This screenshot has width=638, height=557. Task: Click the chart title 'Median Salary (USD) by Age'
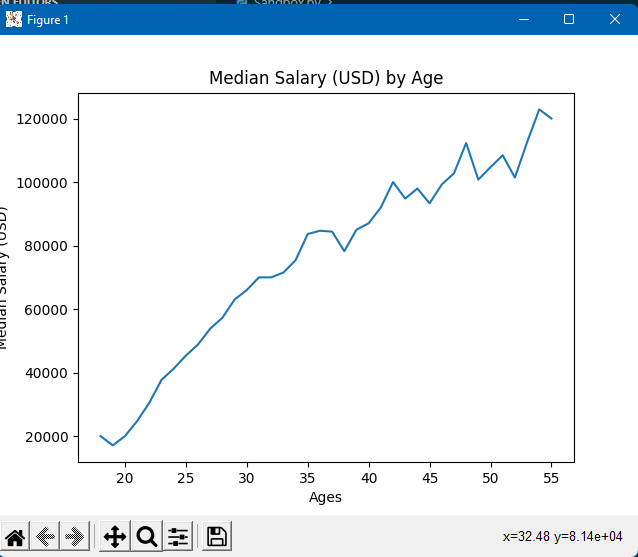326,78
